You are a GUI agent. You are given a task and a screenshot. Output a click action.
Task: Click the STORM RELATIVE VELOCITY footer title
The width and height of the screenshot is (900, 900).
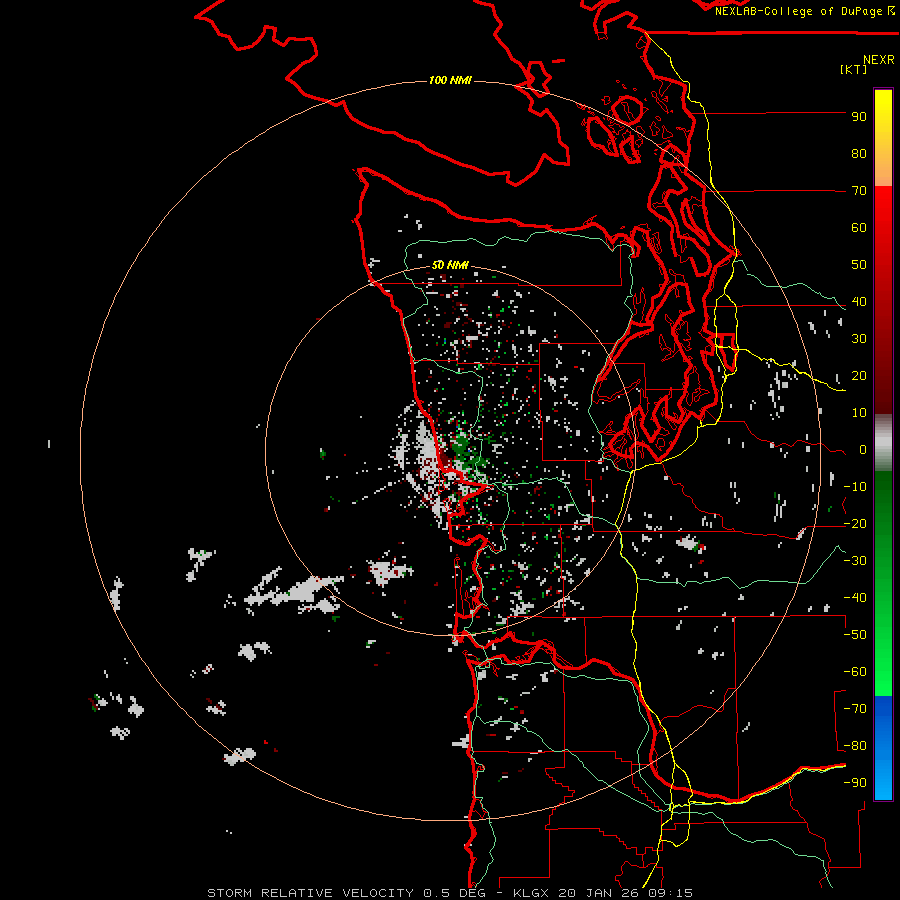(310, 893)
